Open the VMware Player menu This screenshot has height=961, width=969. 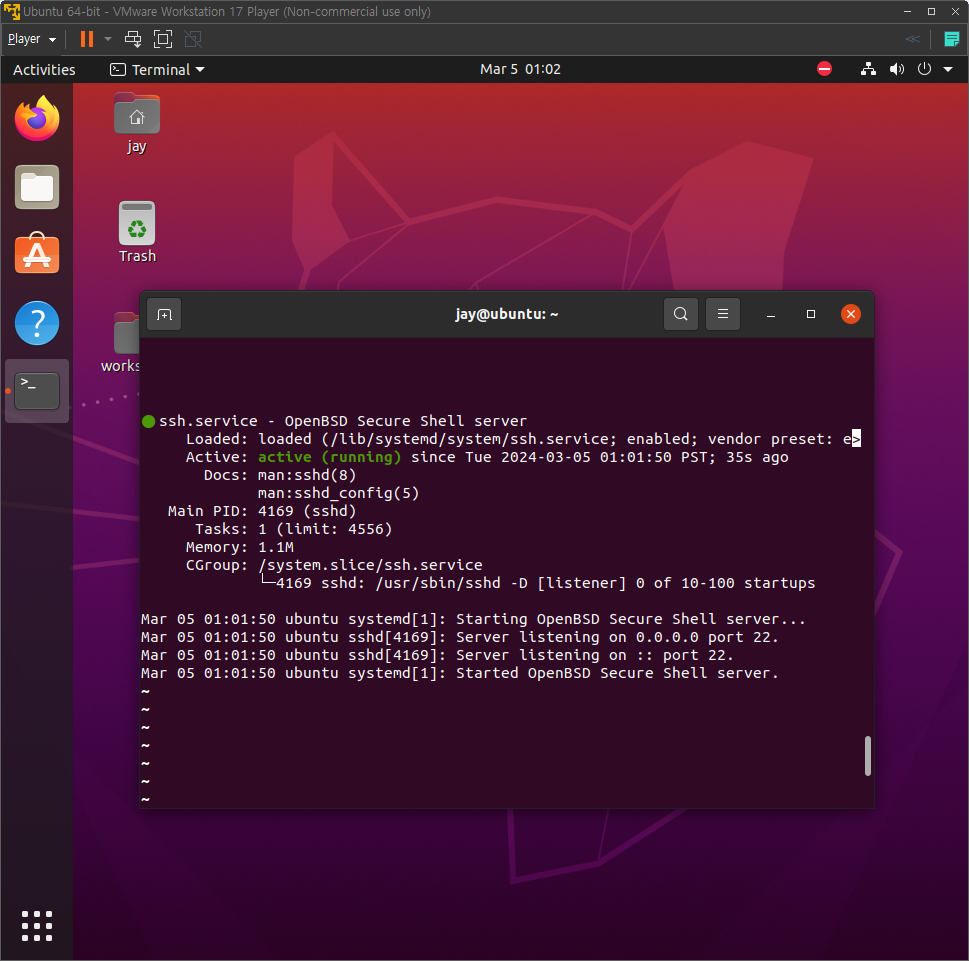tap(32, 39)
